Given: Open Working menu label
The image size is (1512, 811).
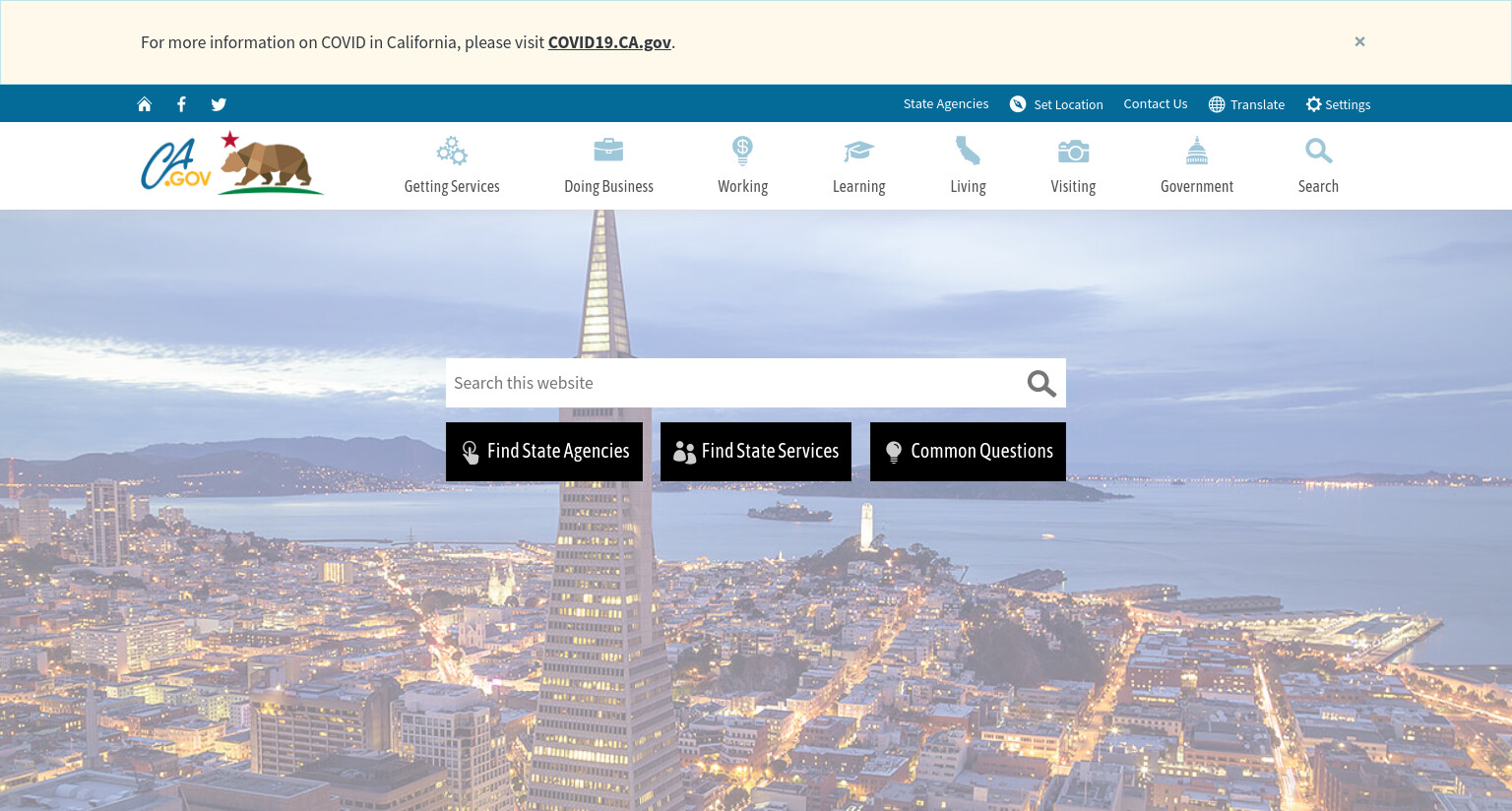Looking at the screenshot, I should click(x=742, y=186).
